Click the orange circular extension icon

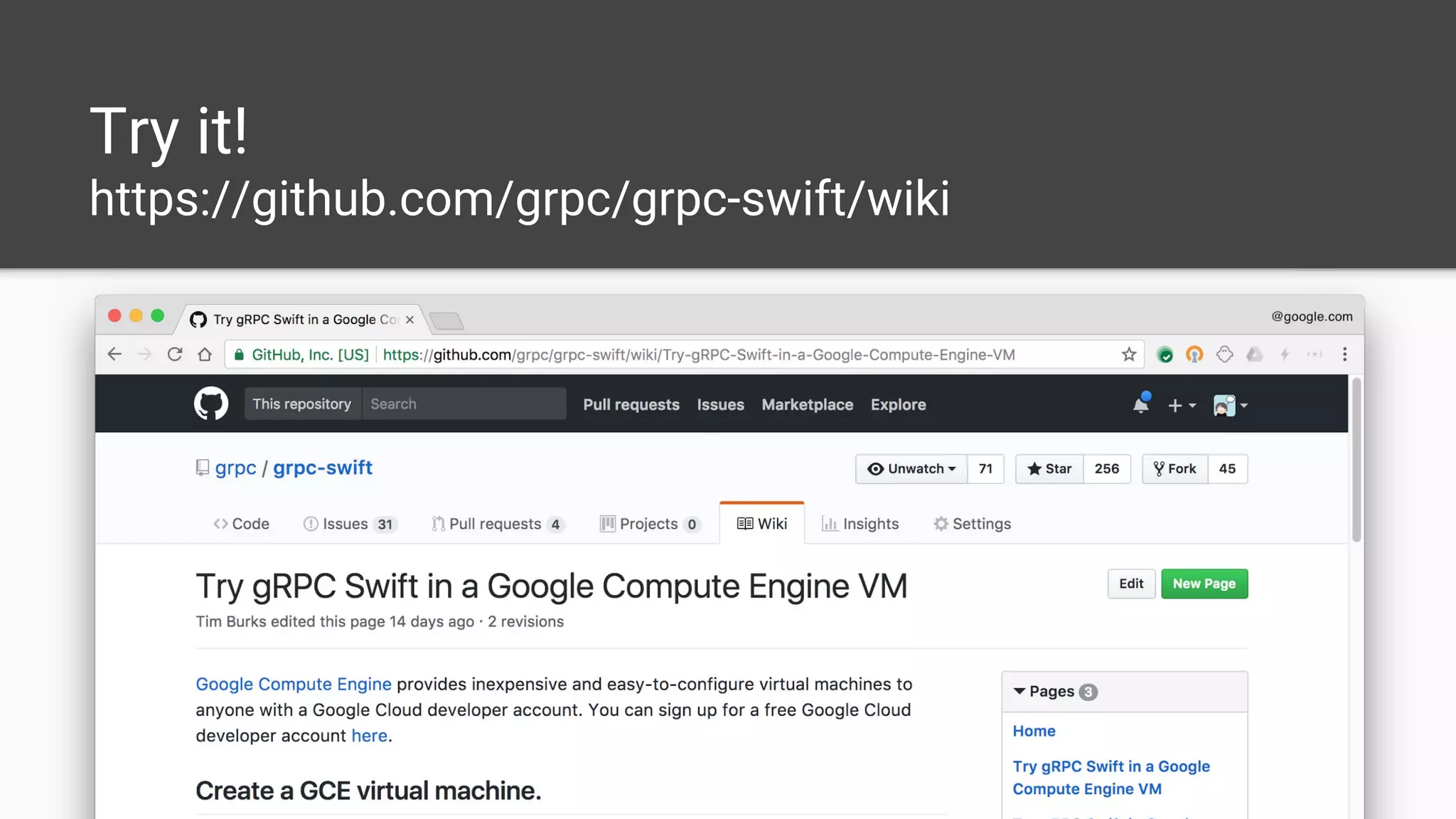pos(1194,354)
